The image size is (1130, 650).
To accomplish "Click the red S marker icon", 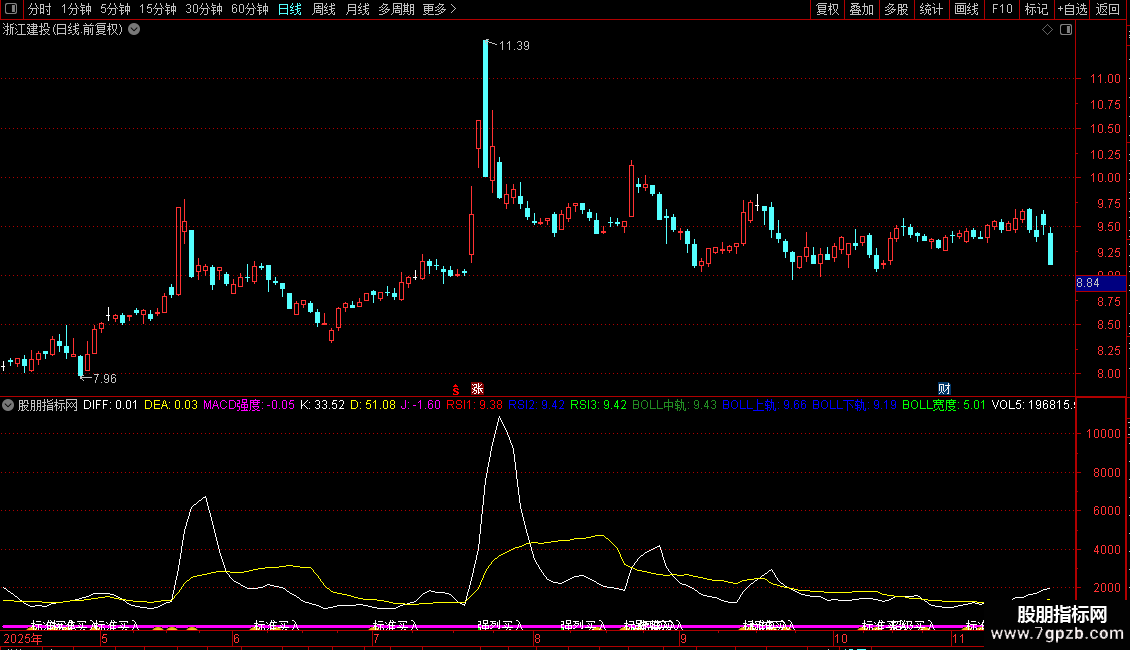I will (x=455, y=390).
